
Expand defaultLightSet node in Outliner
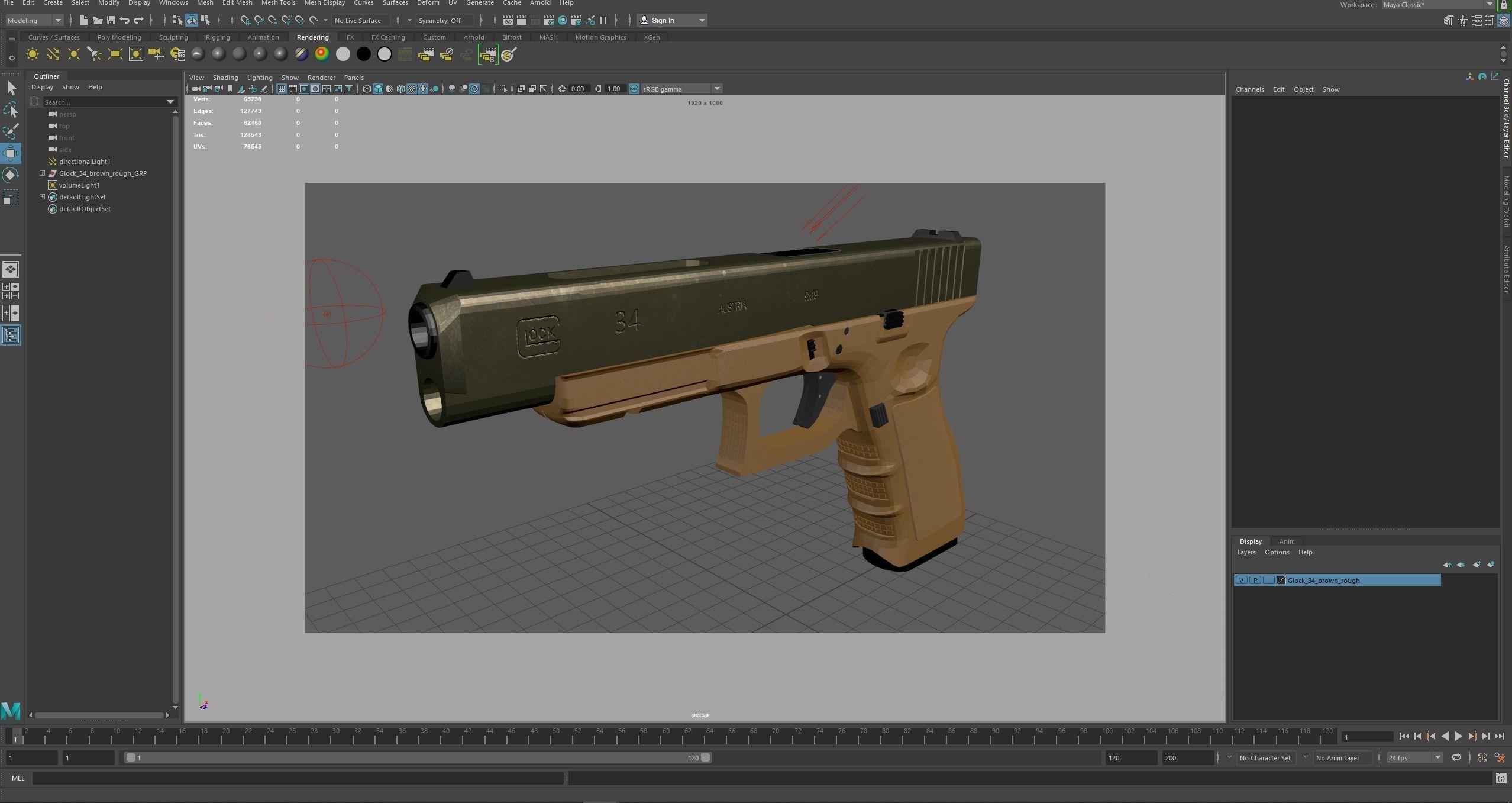(x=42, y=197)
